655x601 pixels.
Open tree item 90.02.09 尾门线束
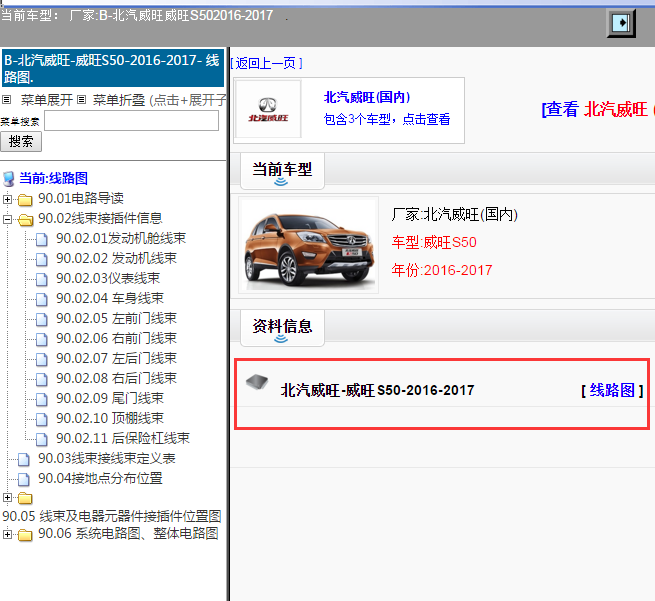(110, 398)
